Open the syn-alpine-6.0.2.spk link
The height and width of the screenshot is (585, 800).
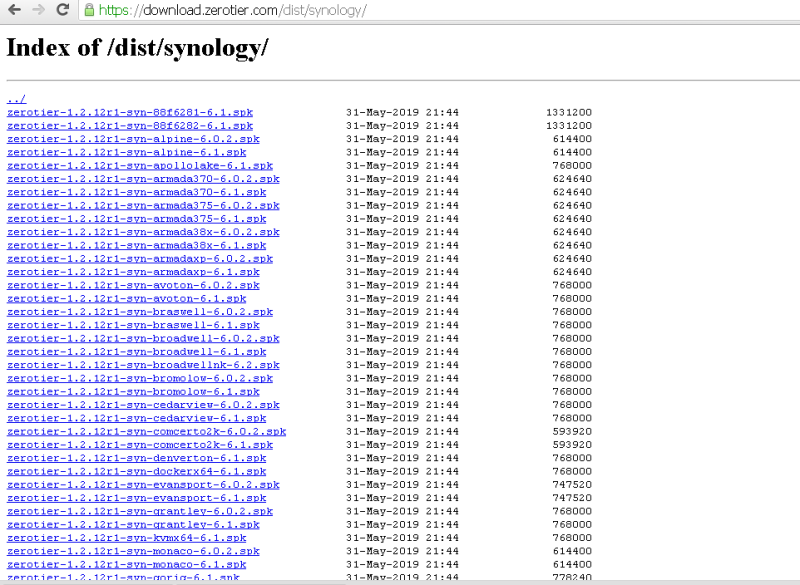pos(132,139)
